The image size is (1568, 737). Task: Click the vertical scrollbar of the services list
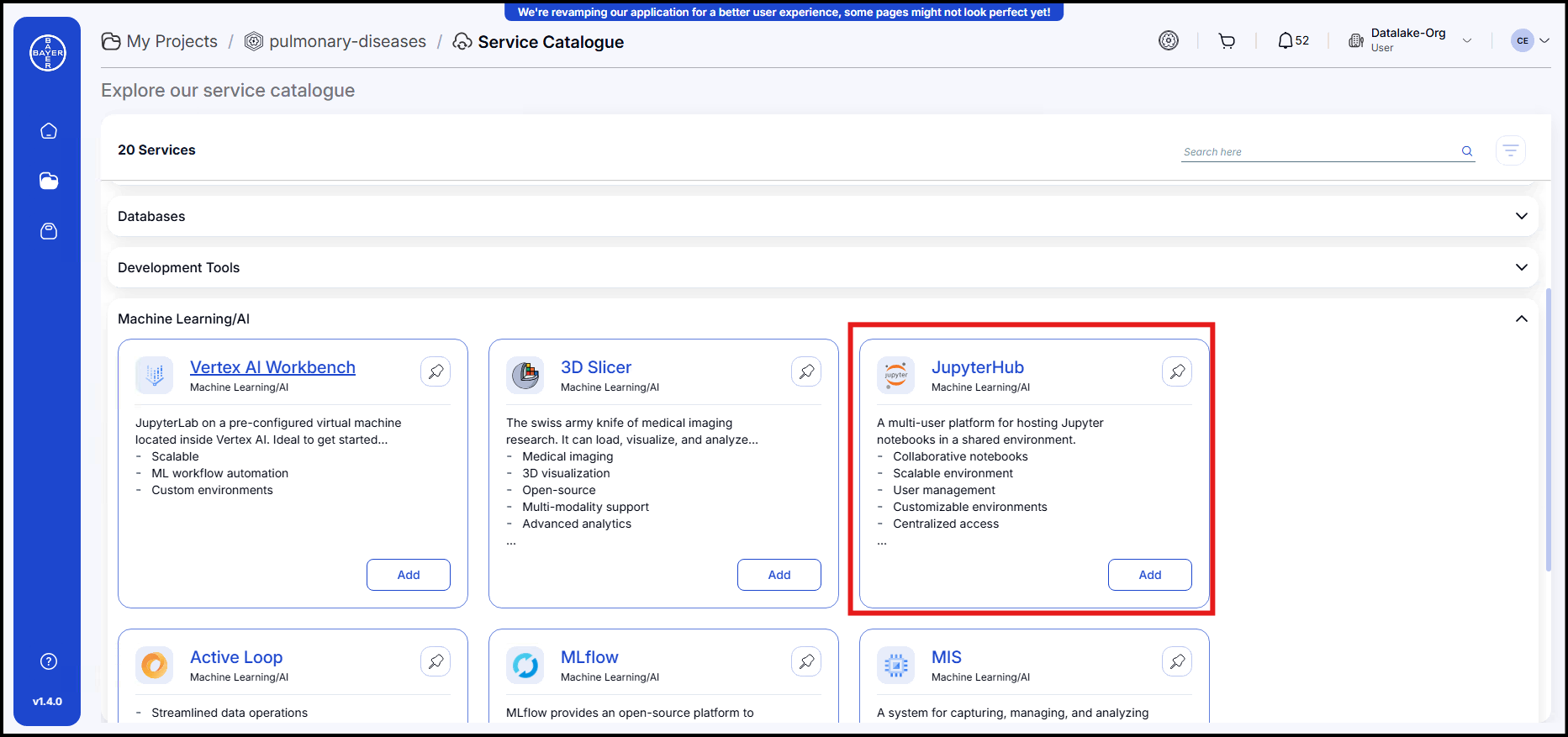[1549, 430]
